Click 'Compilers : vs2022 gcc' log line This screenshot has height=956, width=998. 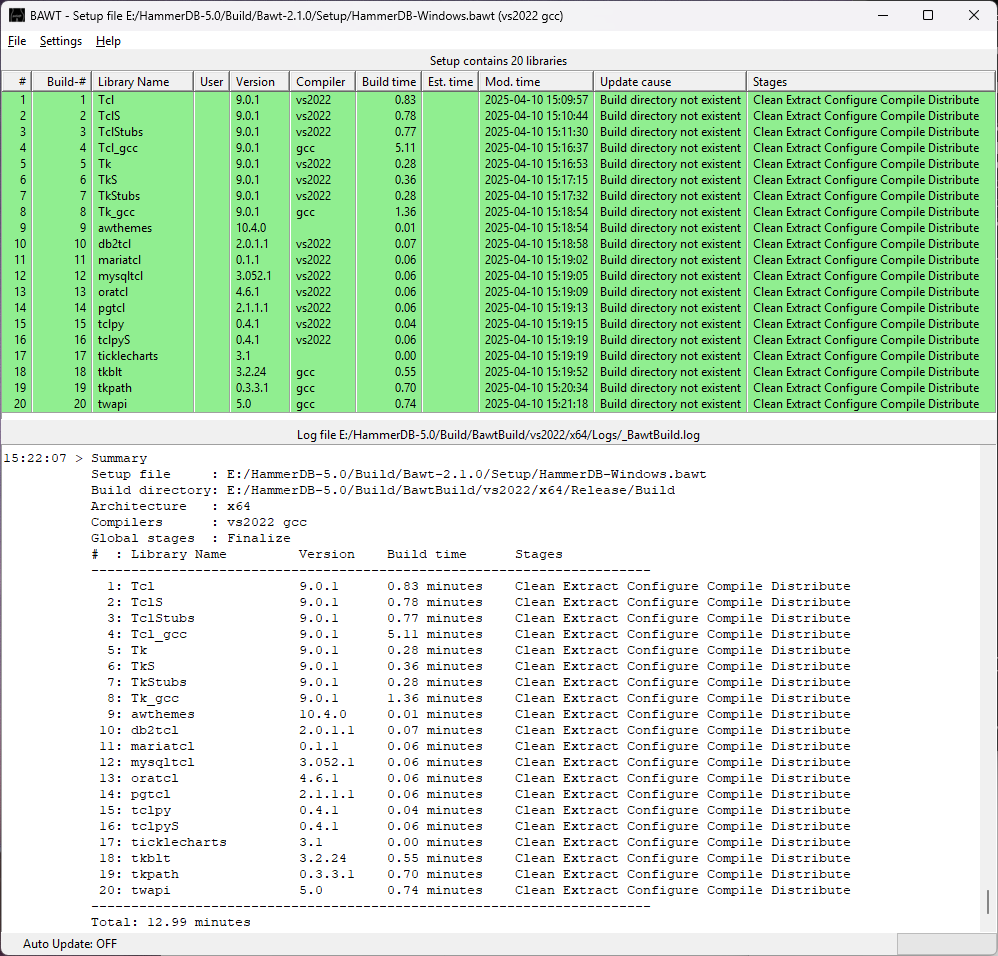pos(199,522)
